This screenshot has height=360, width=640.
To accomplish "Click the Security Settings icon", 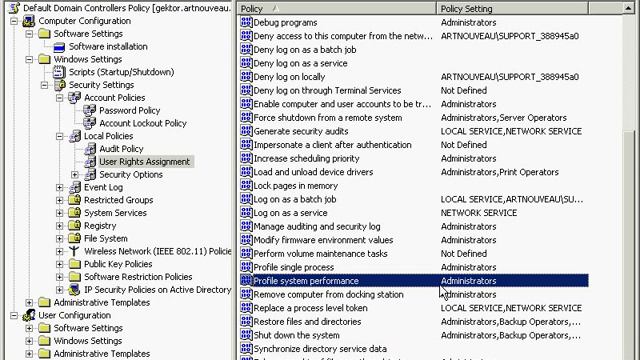I will [60, 85].
